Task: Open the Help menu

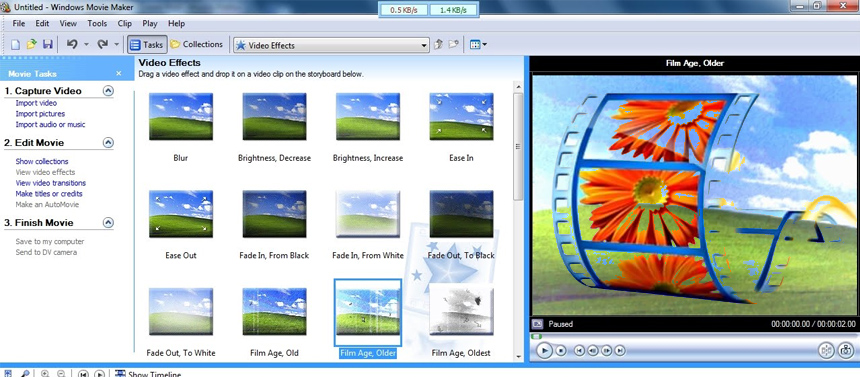Action: tap(177, 24)
